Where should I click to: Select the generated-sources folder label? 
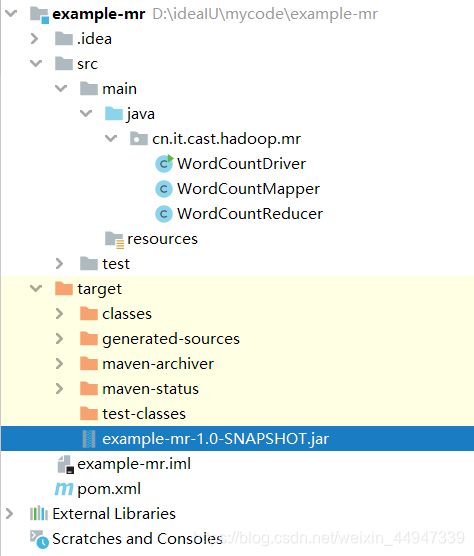click(x=171, y=339)
